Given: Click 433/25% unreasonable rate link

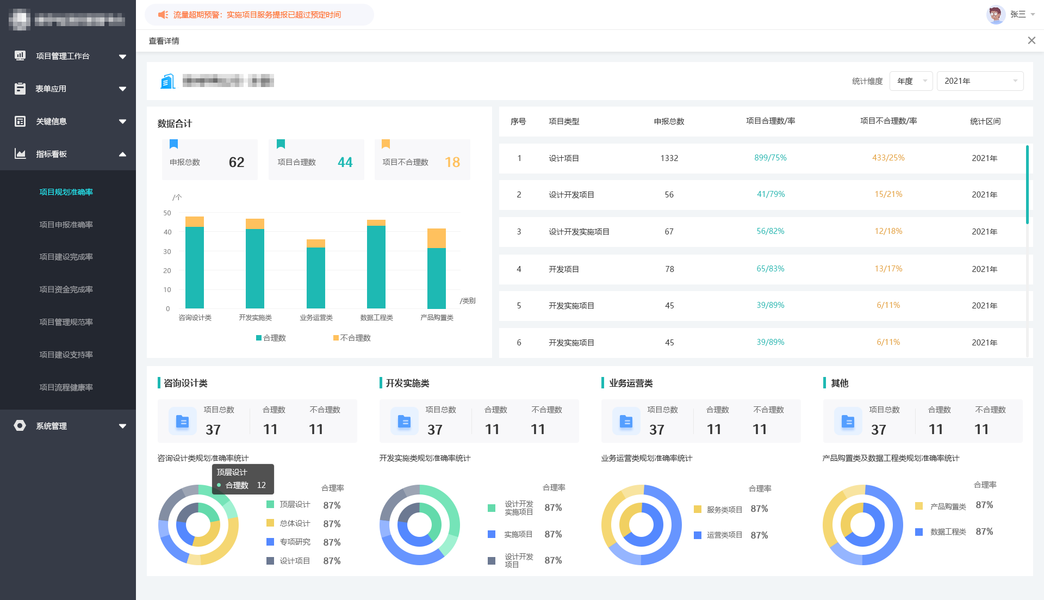Looking at the screenshot, I should [x=888, y=158].
